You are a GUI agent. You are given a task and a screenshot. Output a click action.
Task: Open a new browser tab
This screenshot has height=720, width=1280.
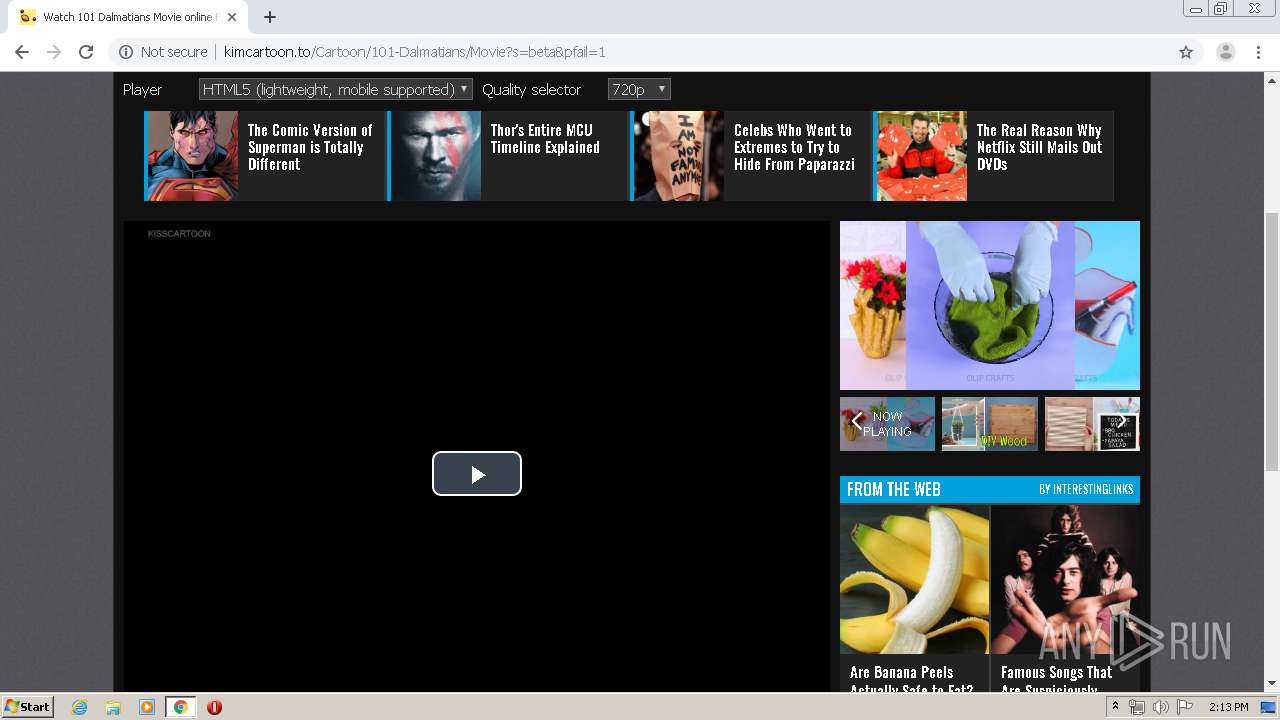tap(270, 17)
